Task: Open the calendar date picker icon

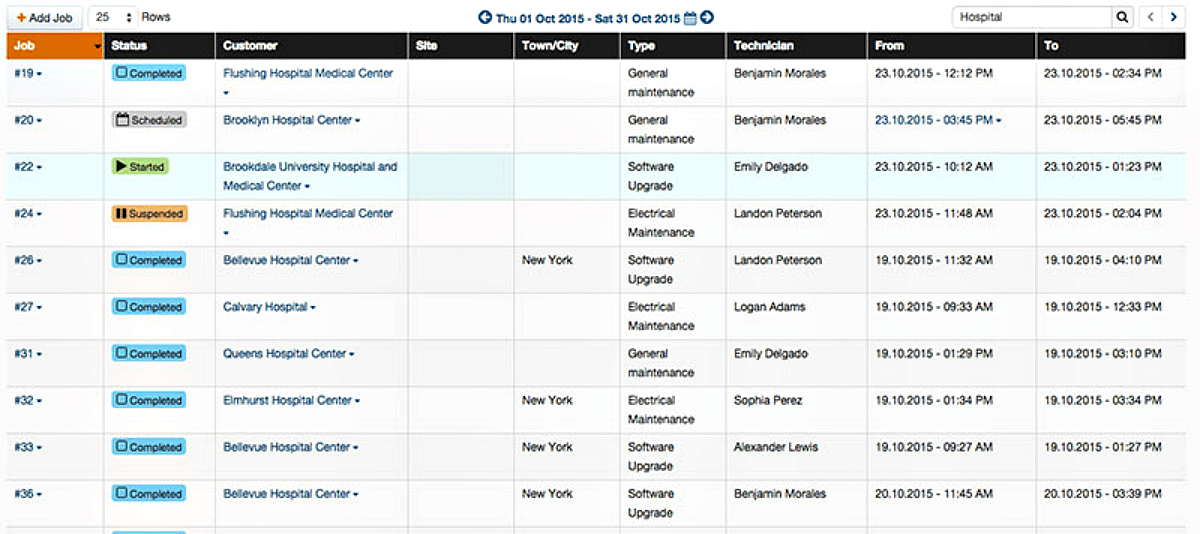Action: click(690, 18)
